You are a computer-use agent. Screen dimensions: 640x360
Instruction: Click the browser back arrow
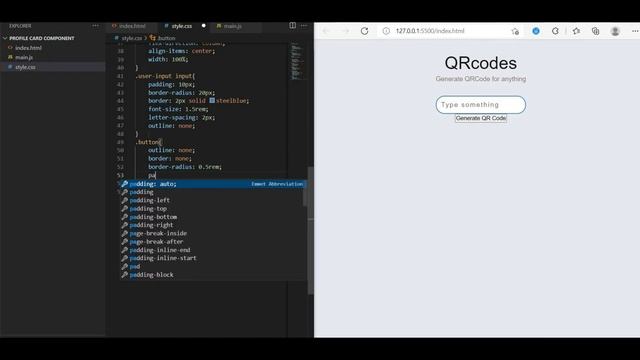(x=326, y=31)
